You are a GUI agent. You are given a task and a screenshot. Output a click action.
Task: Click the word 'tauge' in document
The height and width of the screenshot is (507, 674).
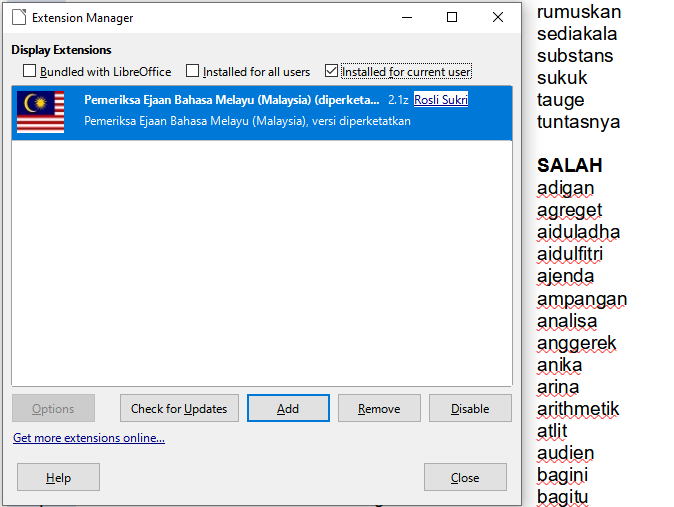point(561,100)
